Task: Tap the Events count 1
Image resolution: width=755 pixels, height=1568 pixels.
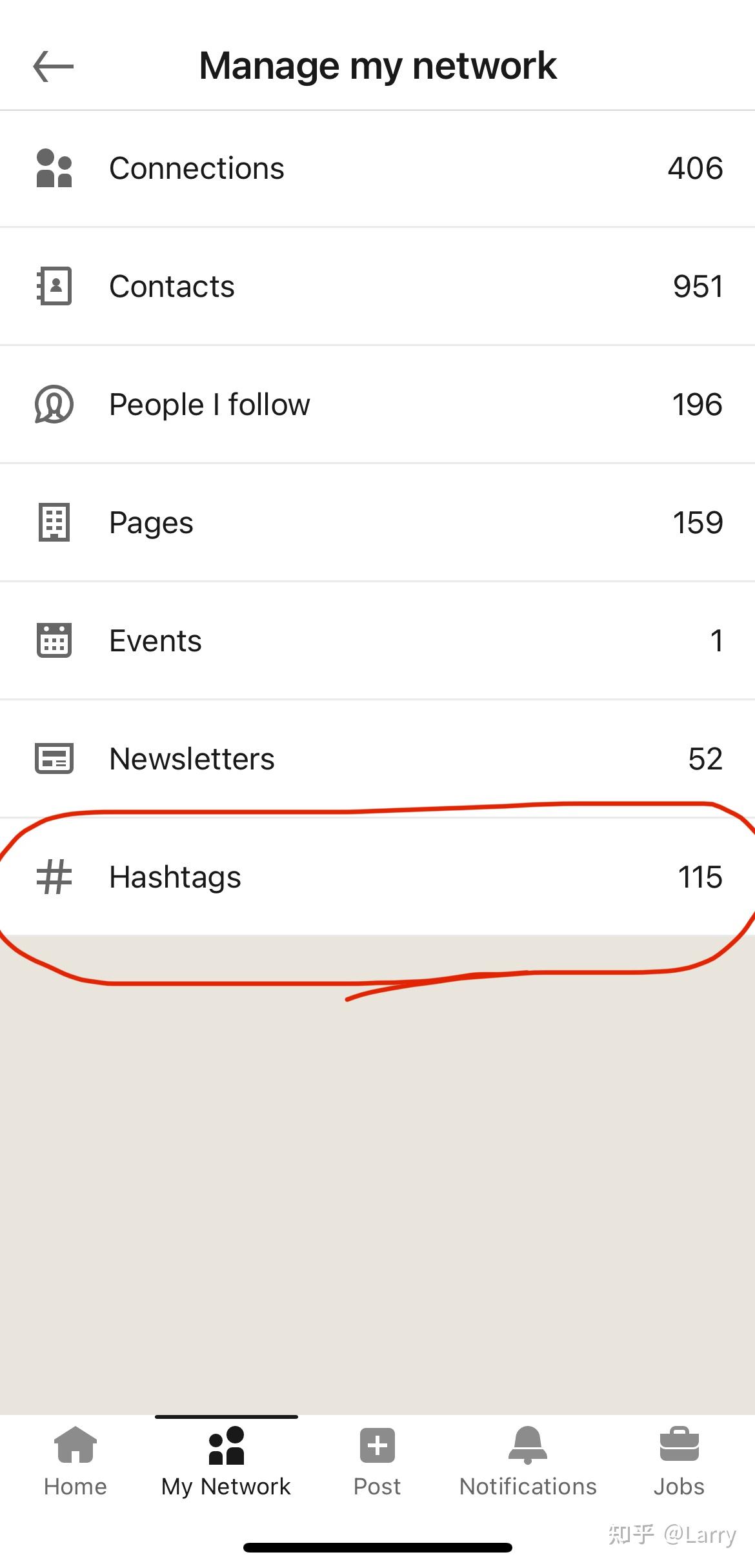Action: click(x=716, y=641)
